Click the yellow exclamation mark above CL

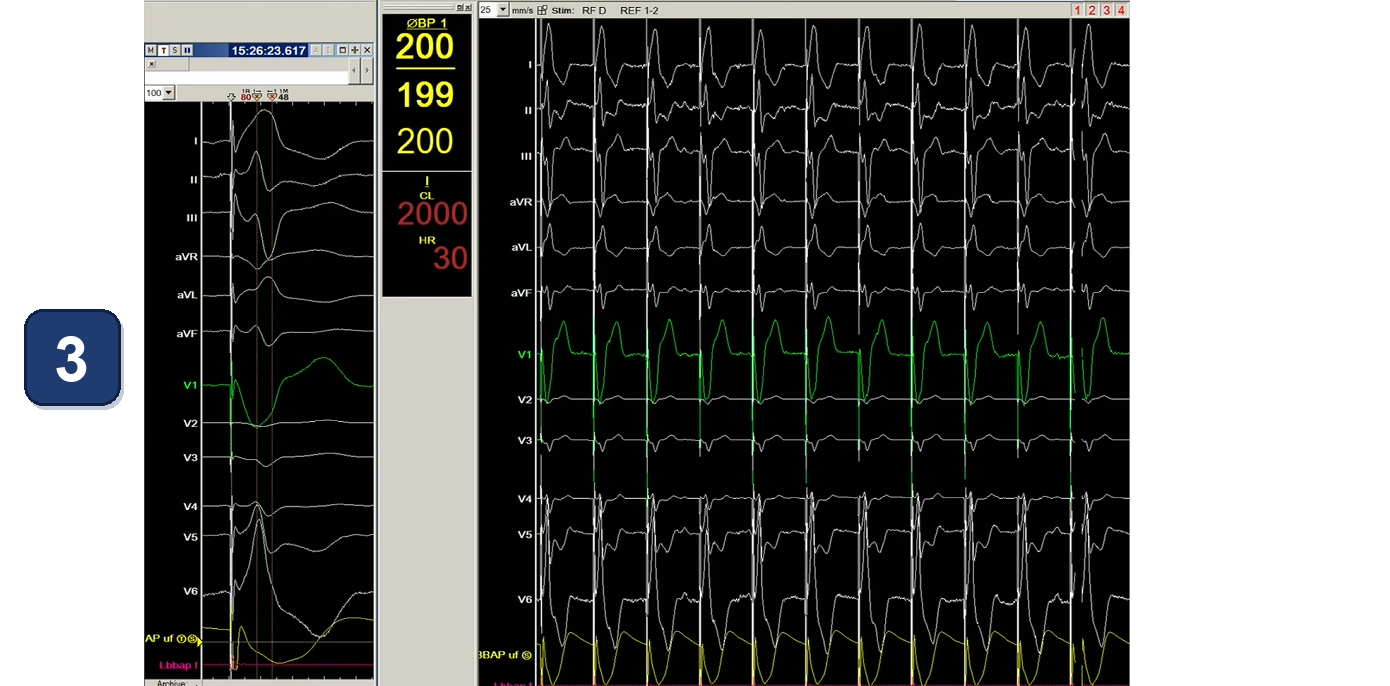[x=427, y=182]
